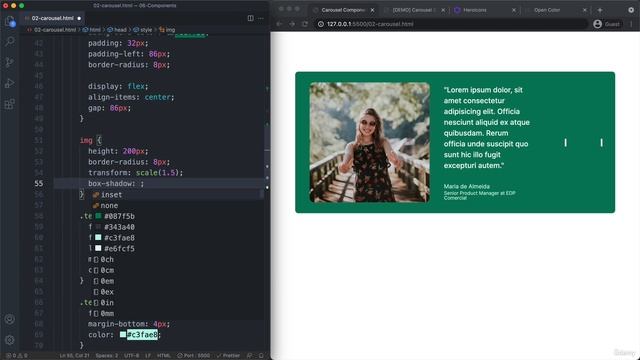Change indentation via Spaces: 2

coord(107,356)
